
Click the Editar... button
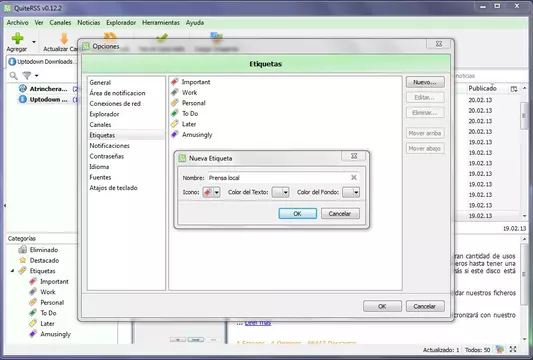click(425, 98)
